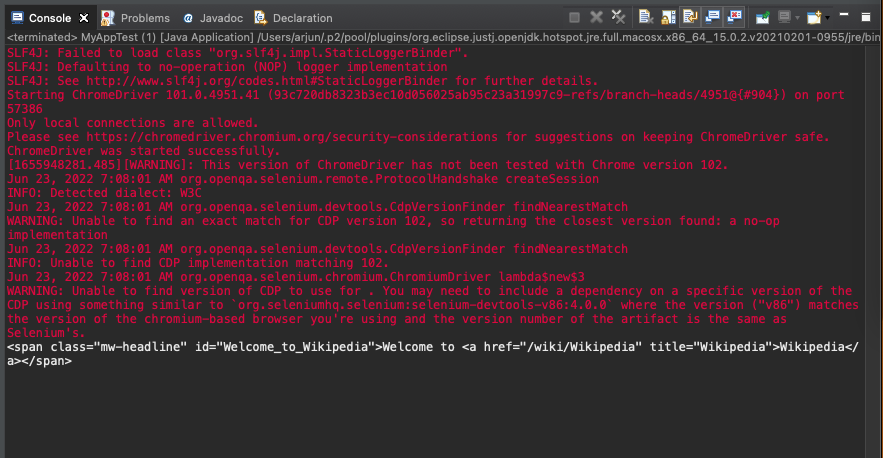The width and height of the screenshot is (883, 458).
Task: Open Display Selected Console dropdown arrow
Action: tap(799, 18)
